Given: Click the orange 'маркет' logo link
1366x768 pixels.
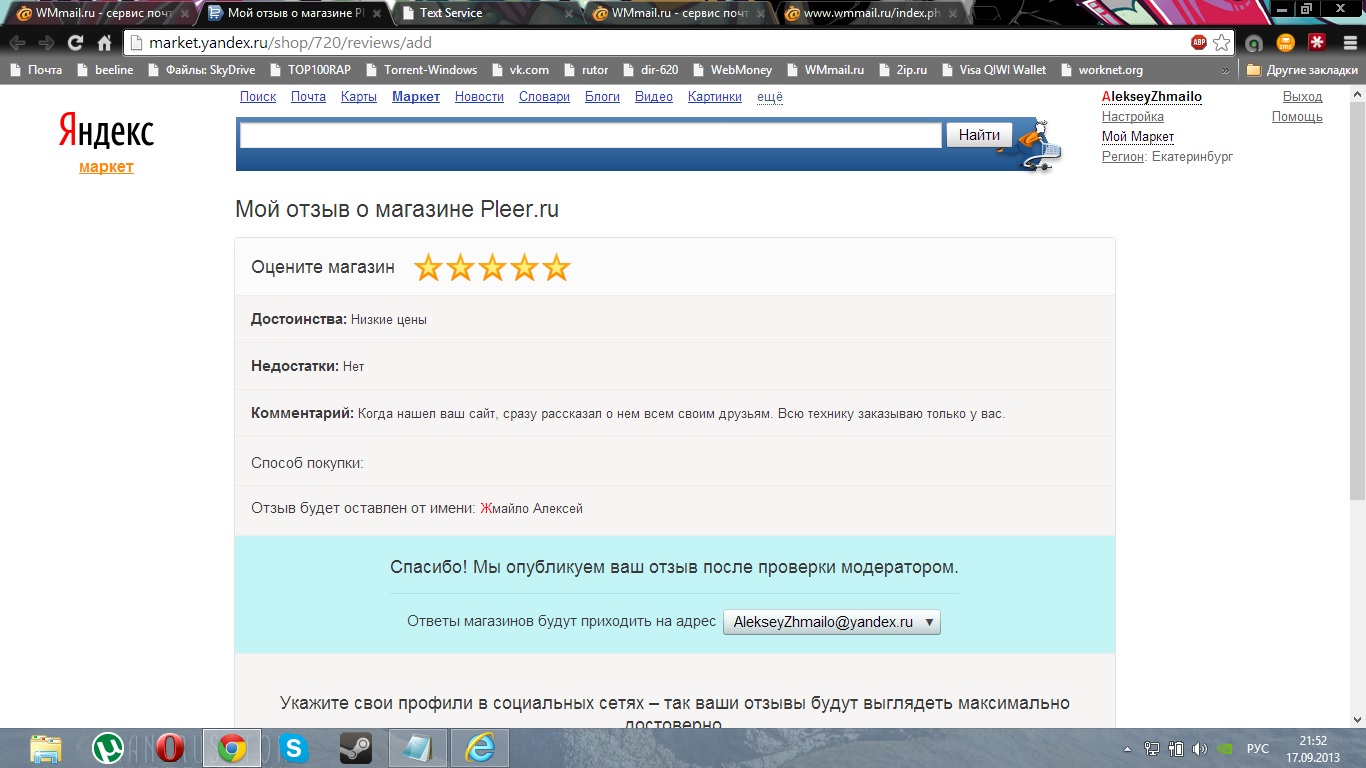Looking at the screenshot, I should 106,167.
